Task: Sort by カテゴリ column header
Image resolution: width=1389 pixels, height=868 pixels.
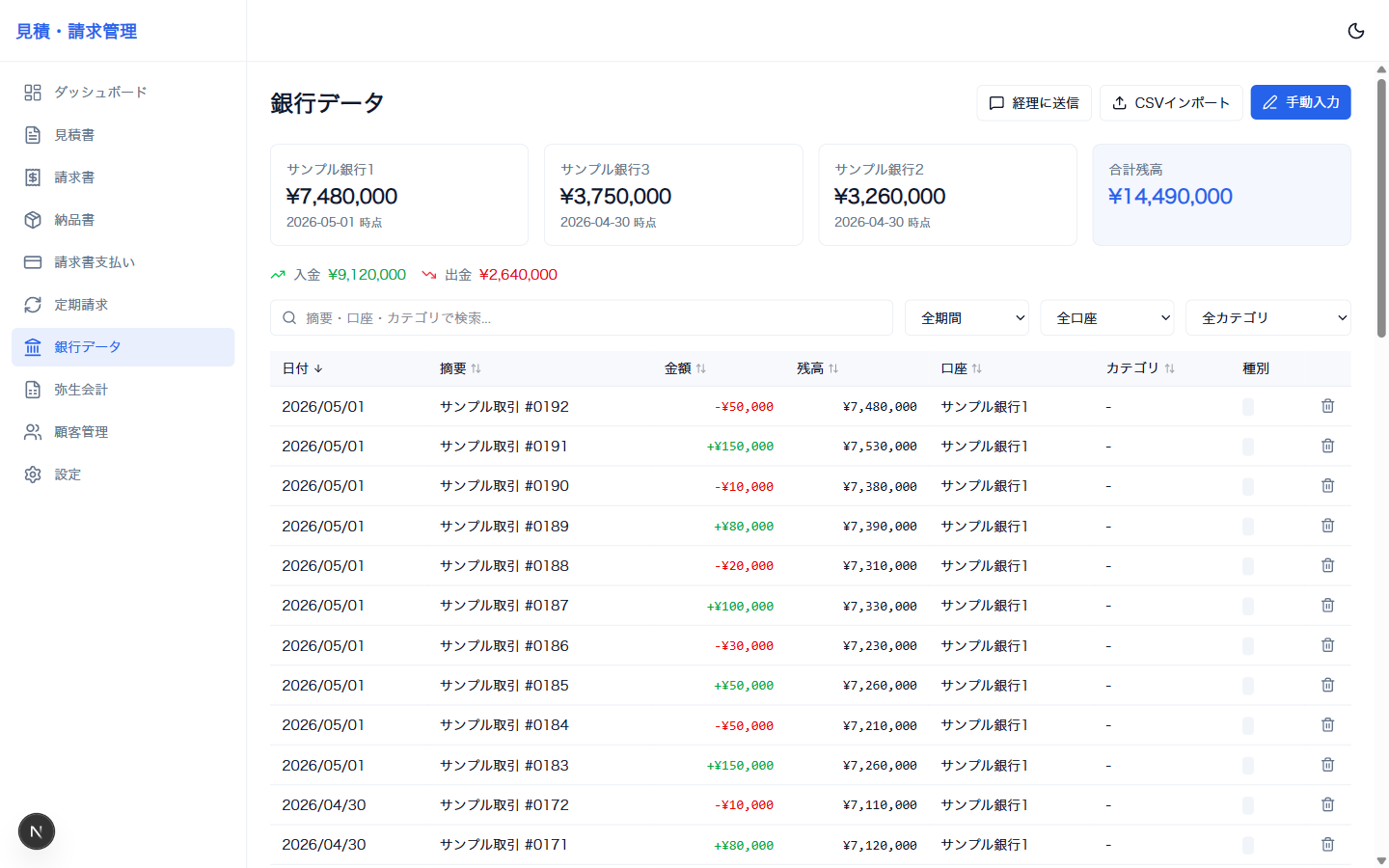Action: coord(1140,368)
